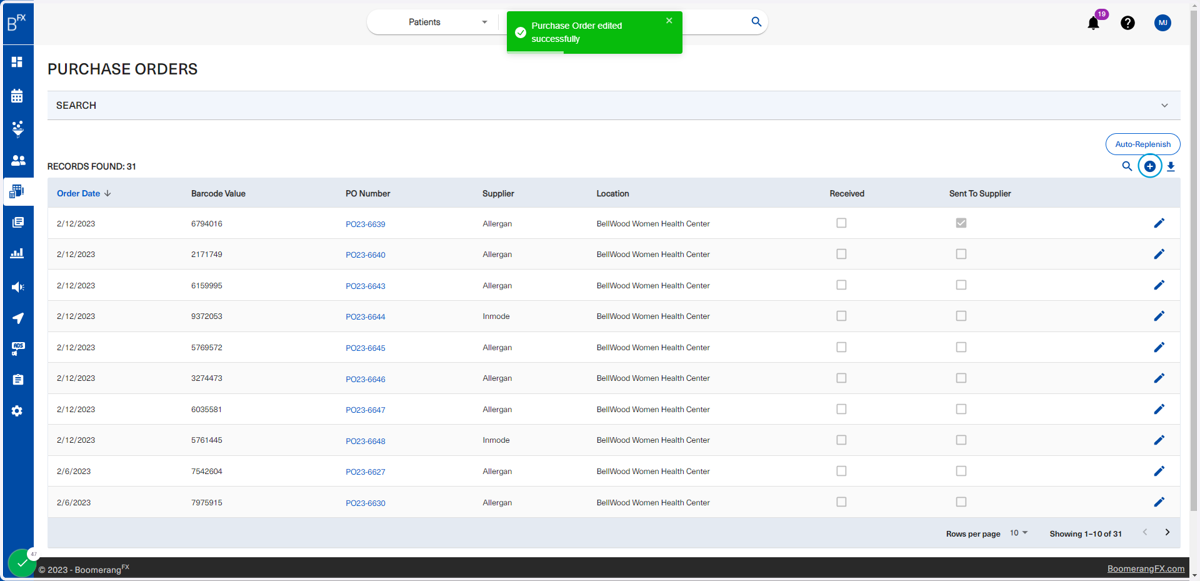Edit purchase order PO23-6630 pencil icon
This screenshot has height=581, width=1200.
(x=1159, y=502)
